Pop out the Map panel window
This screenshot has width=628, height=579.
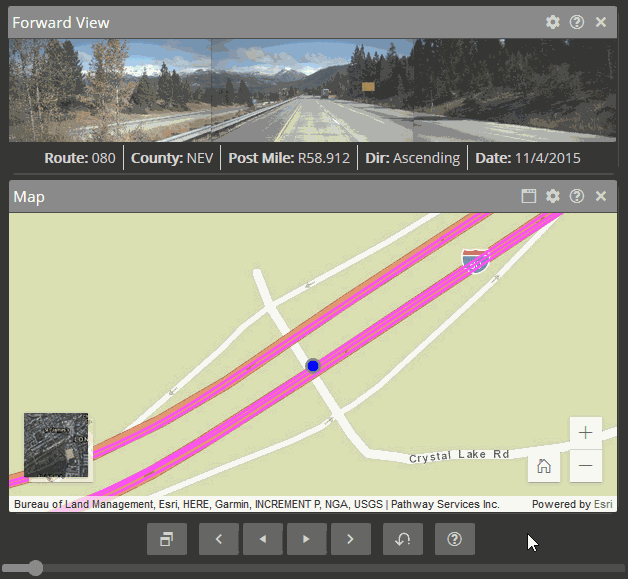[x=529, y=196]
